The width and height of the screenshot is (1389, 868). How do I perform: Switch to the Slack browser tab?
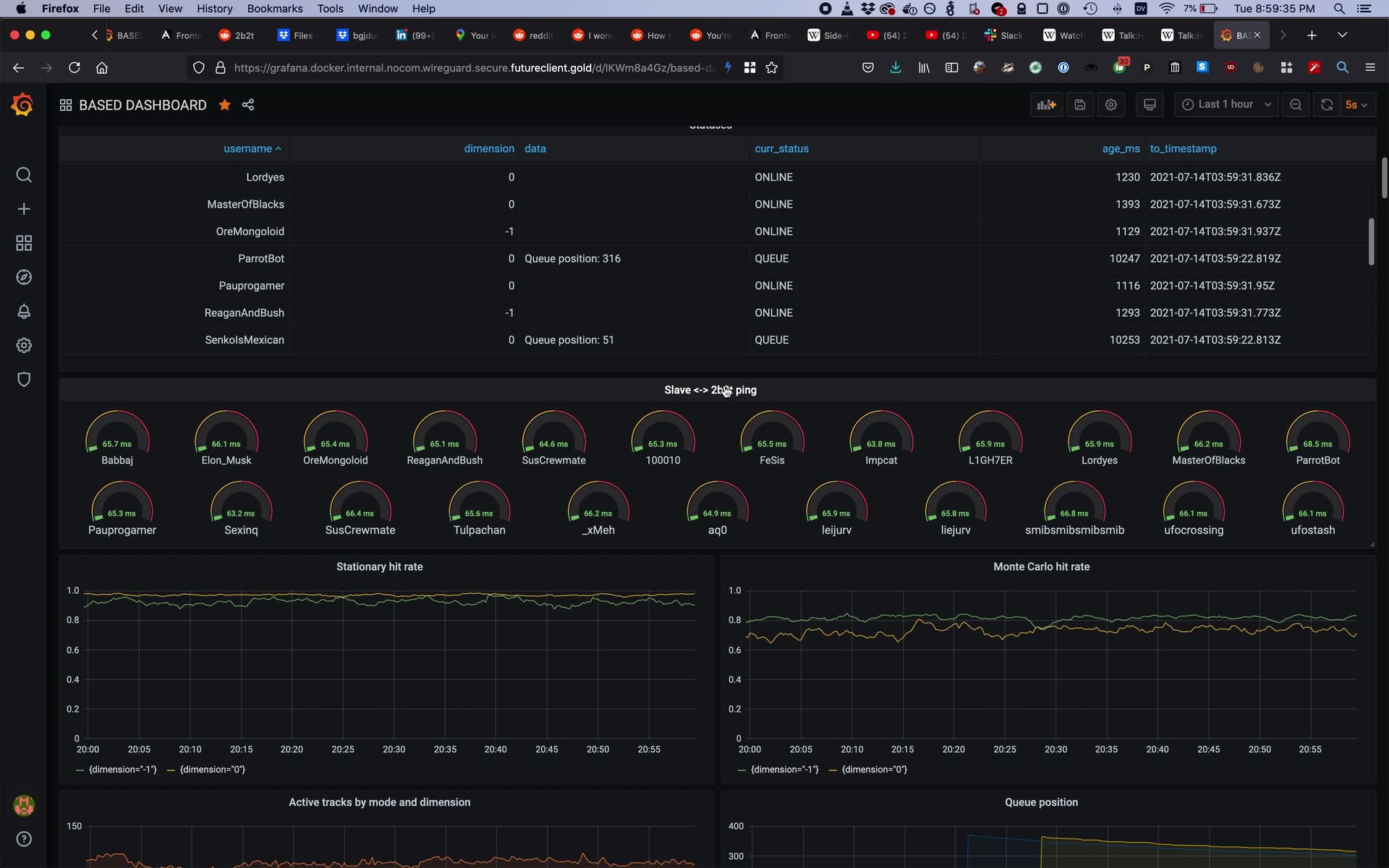click(1004, 35)
